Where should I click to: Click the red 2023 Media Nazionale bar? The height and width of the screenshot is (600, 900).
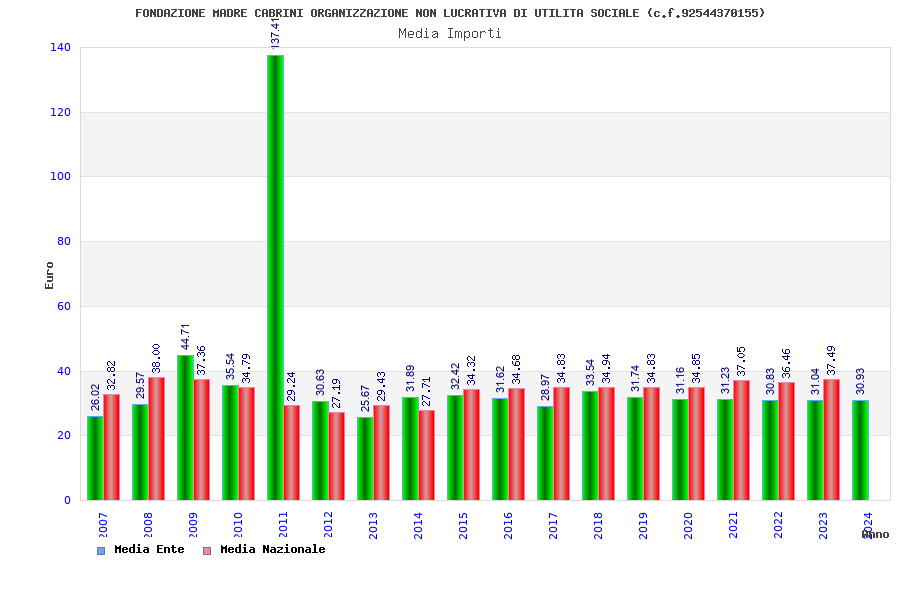pyautogui.click(x=832, y=440)
